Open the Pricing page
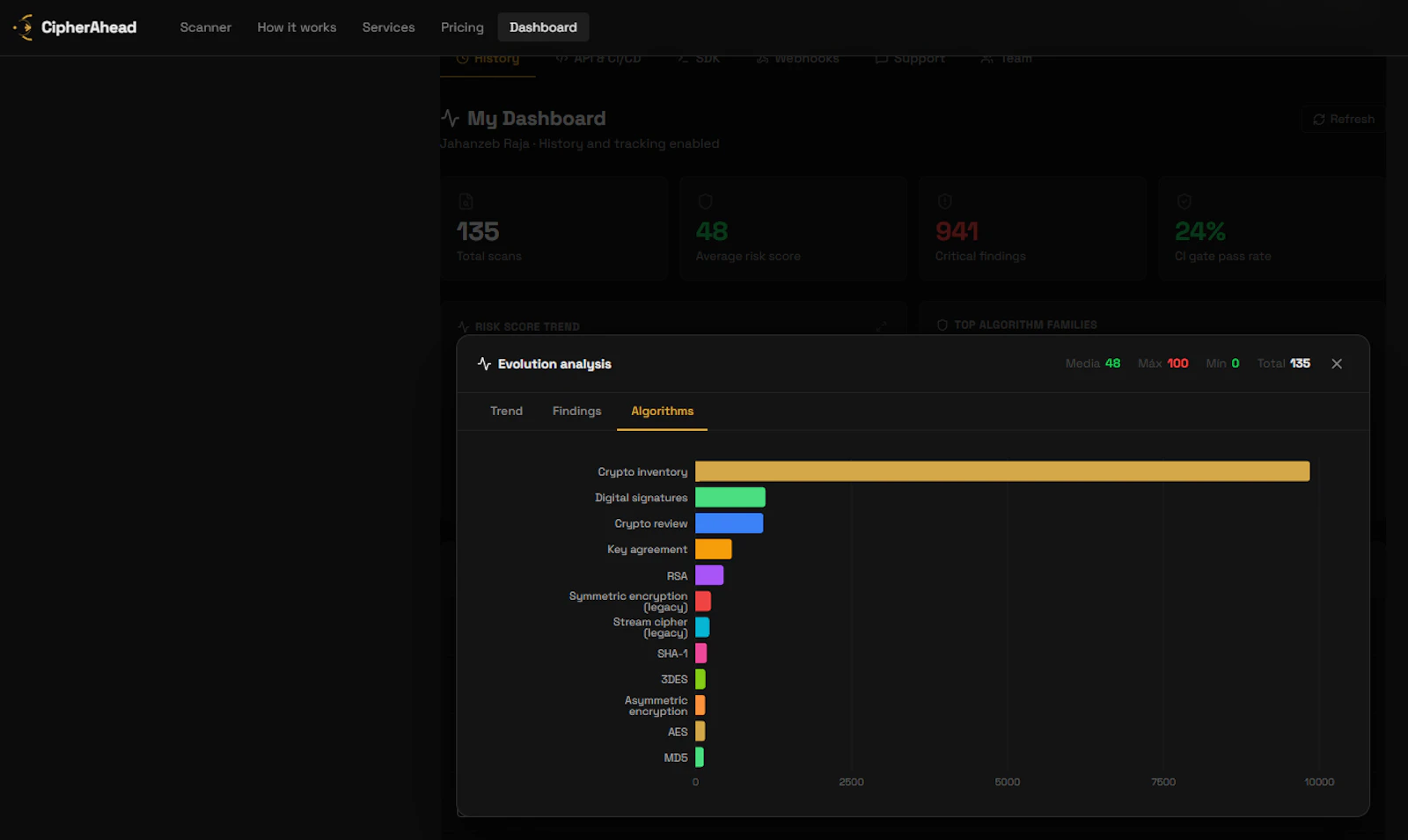The width and height of the screenshot is (1408, 840). click(x=462, y=27)
